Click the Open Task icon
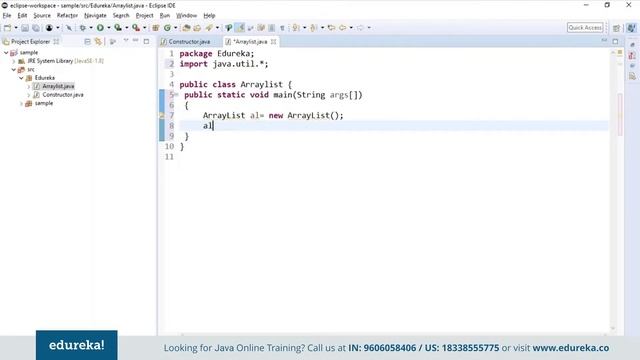 click(197, 28)
